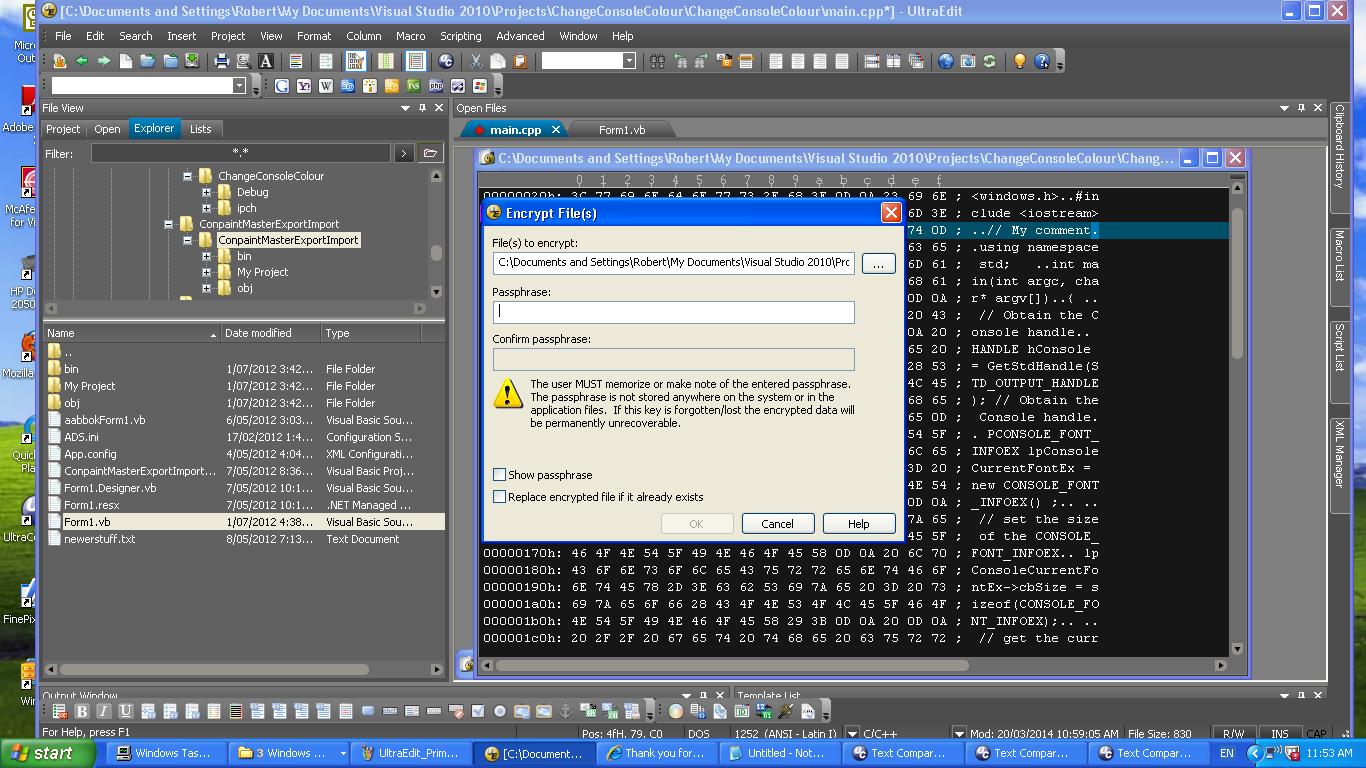This screenshot has height=768, width=1366.
Task: Select newerstuff.txt in the file list
Action: pos(99,539)
